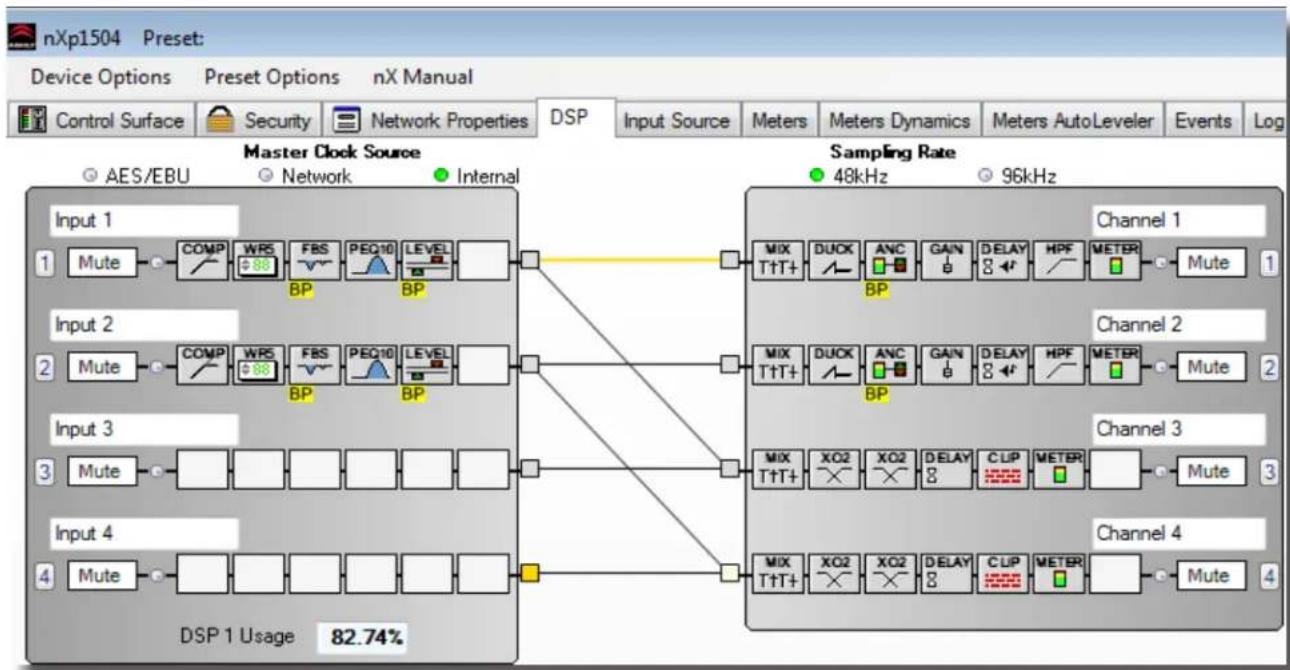Open the DELAY block on Channel 3
Screen dimensions: 1290x670
coord(947,470)
